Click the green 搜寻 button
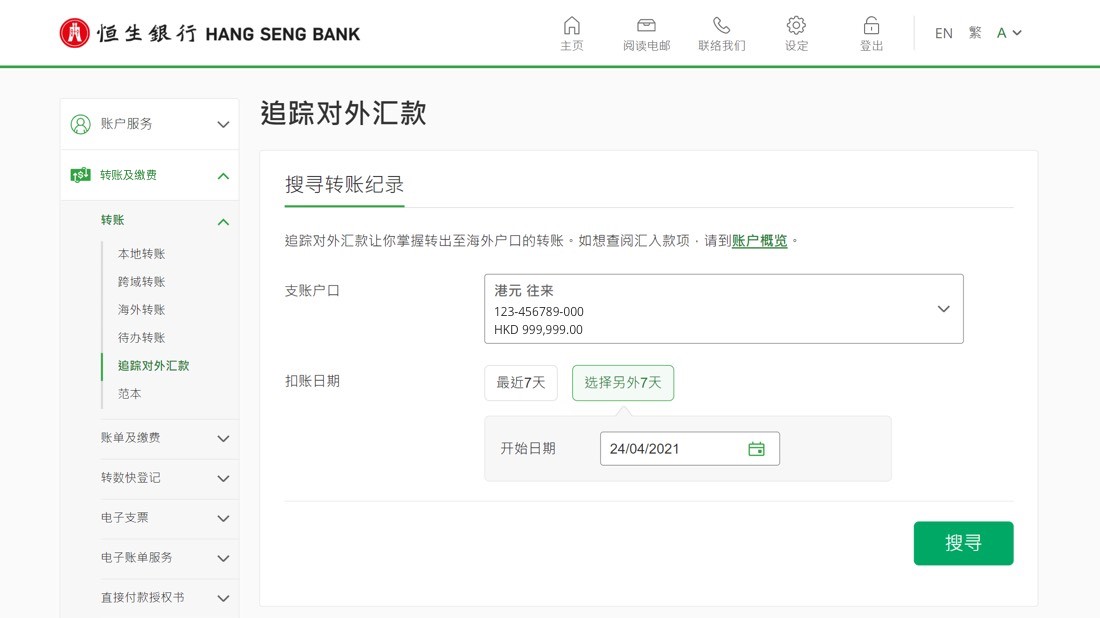Viewport: 1100px width, 618px height. click(x=963, y=543)
